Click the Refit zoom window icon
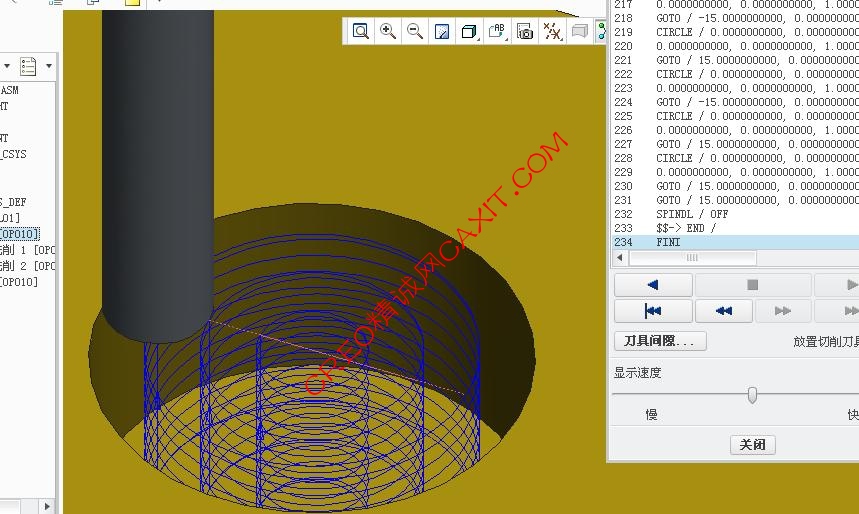The width and height of the screenshot is (859, 514). (360, 31)
